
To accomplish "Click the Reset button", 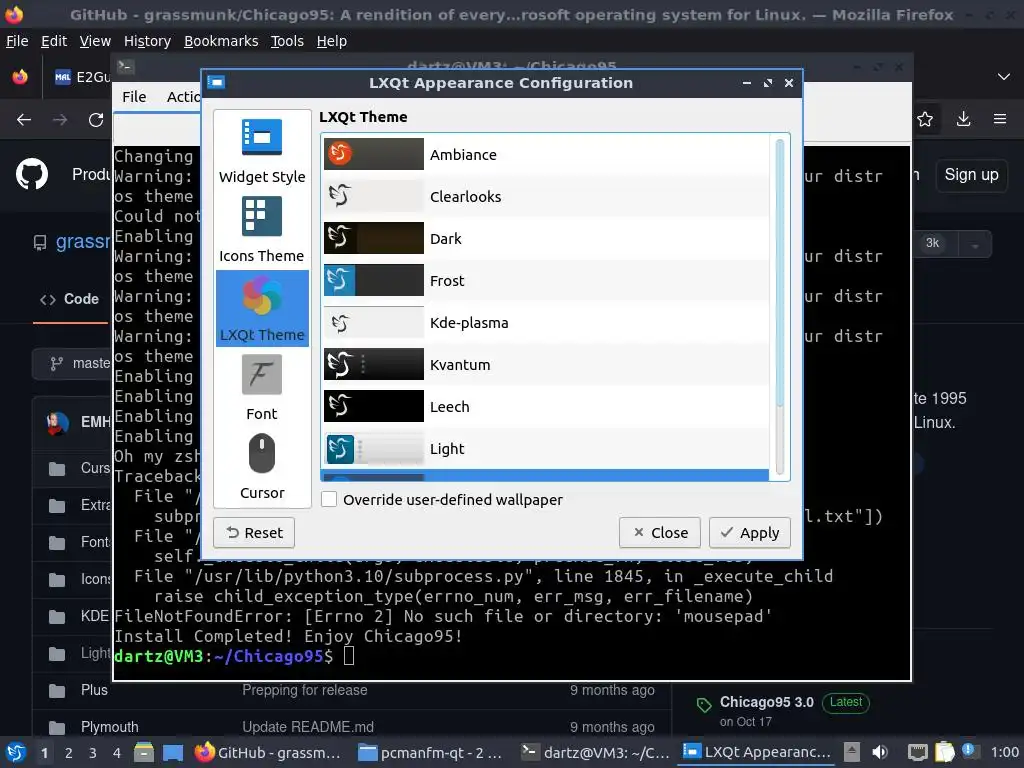I will coord(254,533).
